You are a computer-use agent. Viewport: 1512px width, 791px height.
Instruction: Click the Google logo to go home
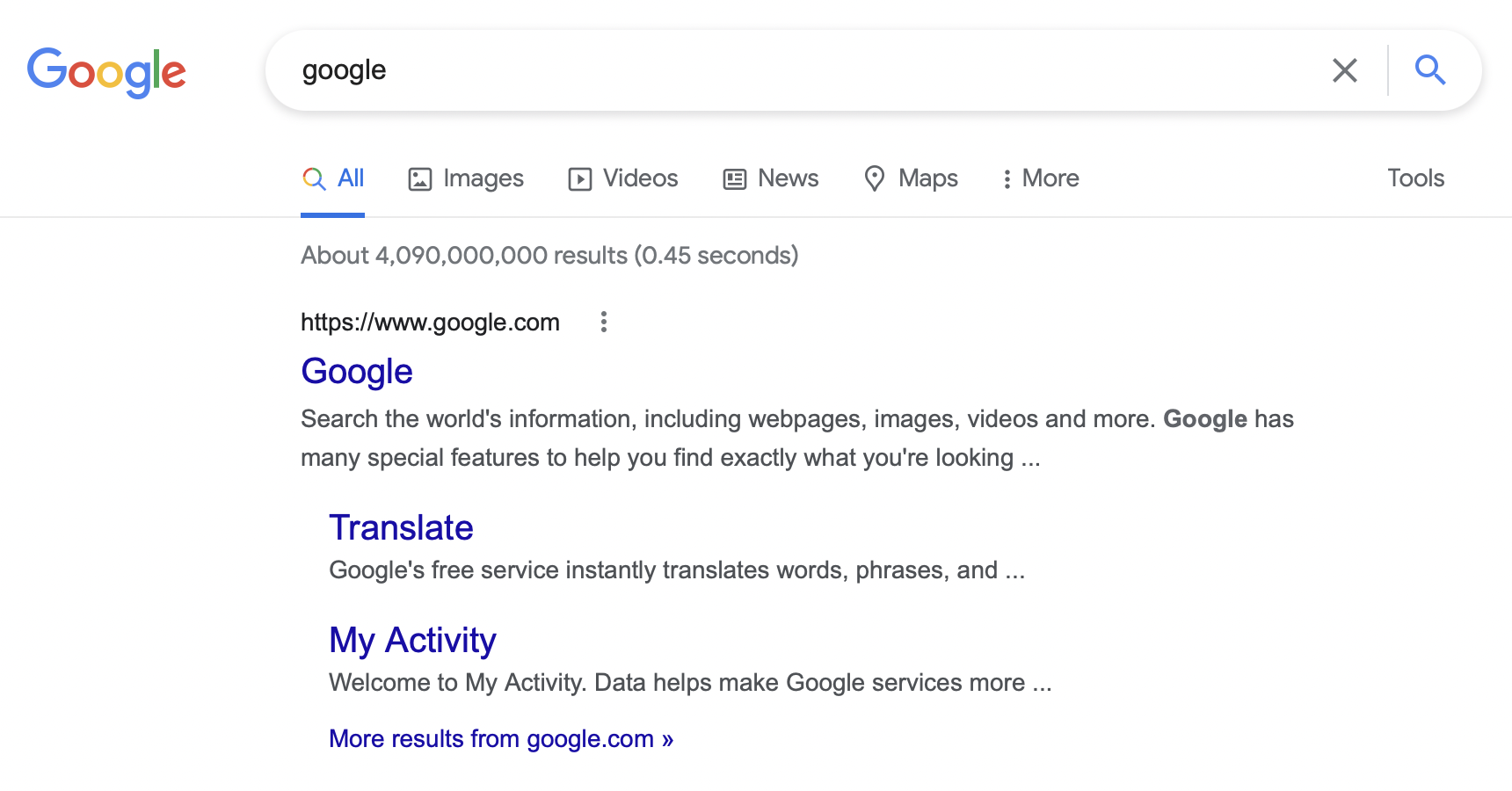(x=106, y=71)
